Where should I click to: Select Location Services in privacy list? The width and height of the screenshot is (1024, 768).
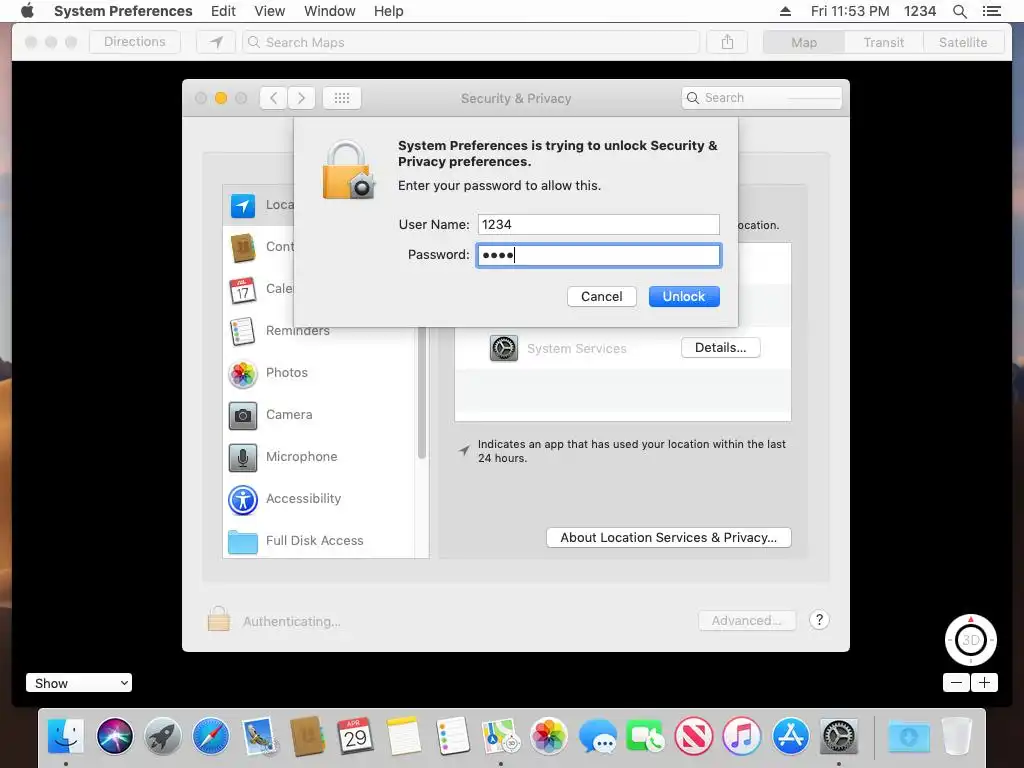pyautogui.click(x=260, y=205)
